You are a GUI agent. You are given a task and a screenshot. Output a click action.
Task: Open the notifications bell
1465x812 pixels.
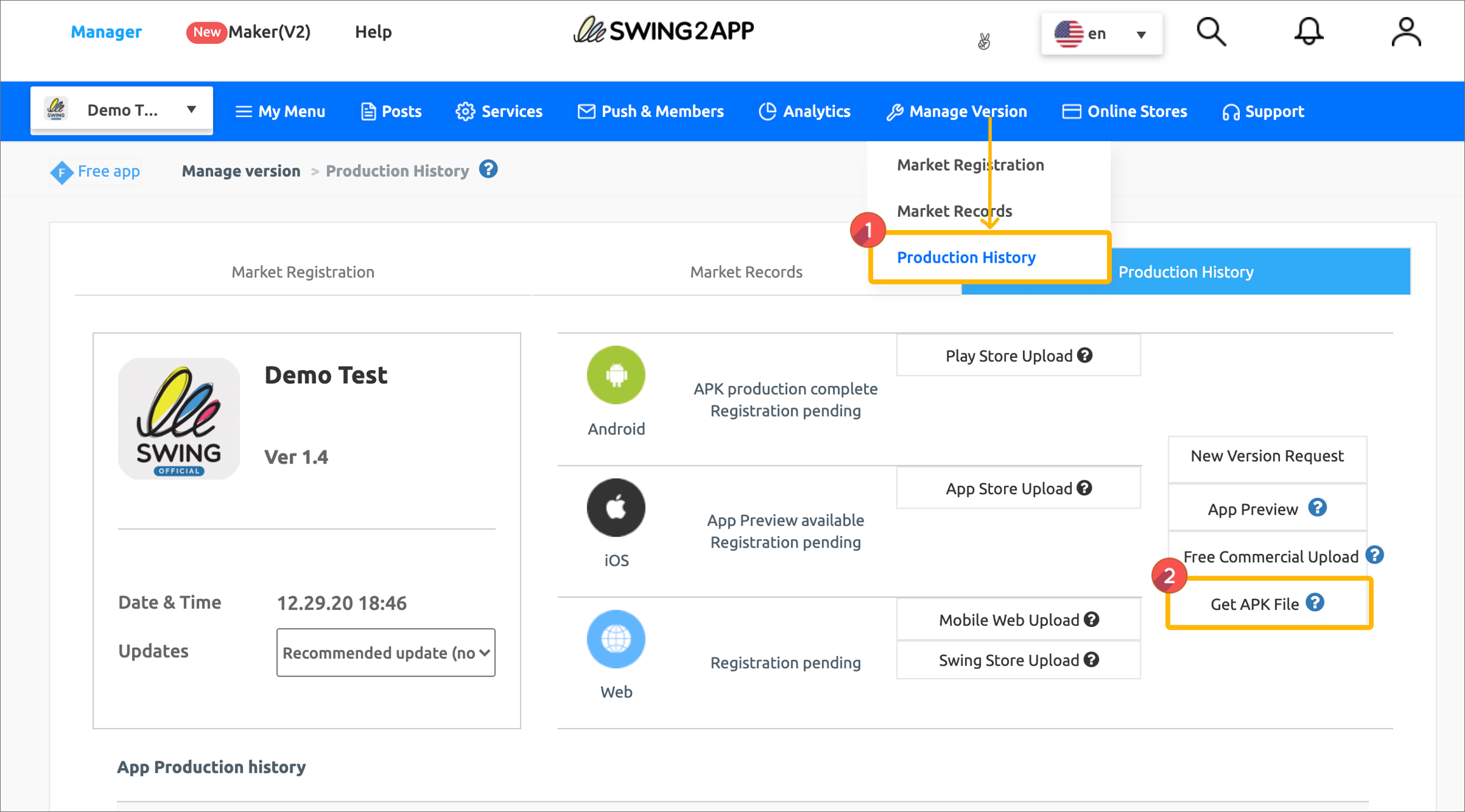click(x=1309, y=32)
